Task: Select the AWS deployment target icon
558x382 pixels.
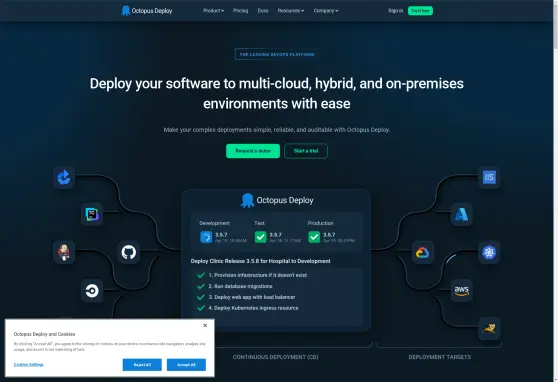Action: pyautogui.click(x=462, y=291)
